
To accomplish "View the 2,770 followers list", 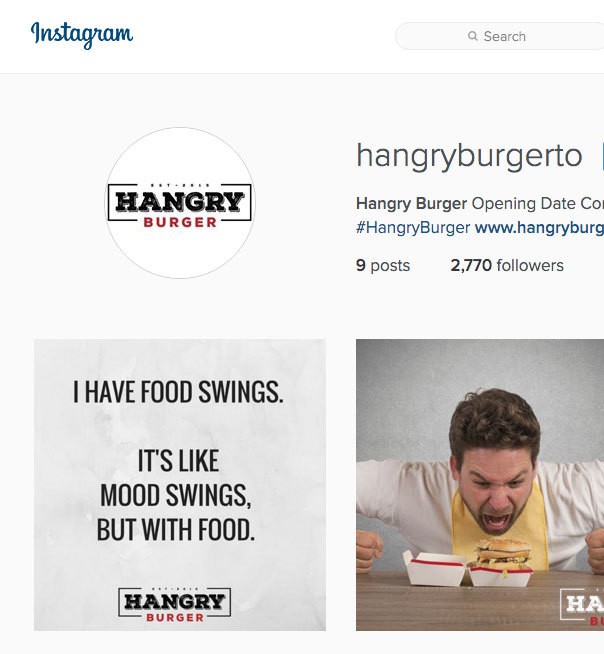I will coord(507,265).
